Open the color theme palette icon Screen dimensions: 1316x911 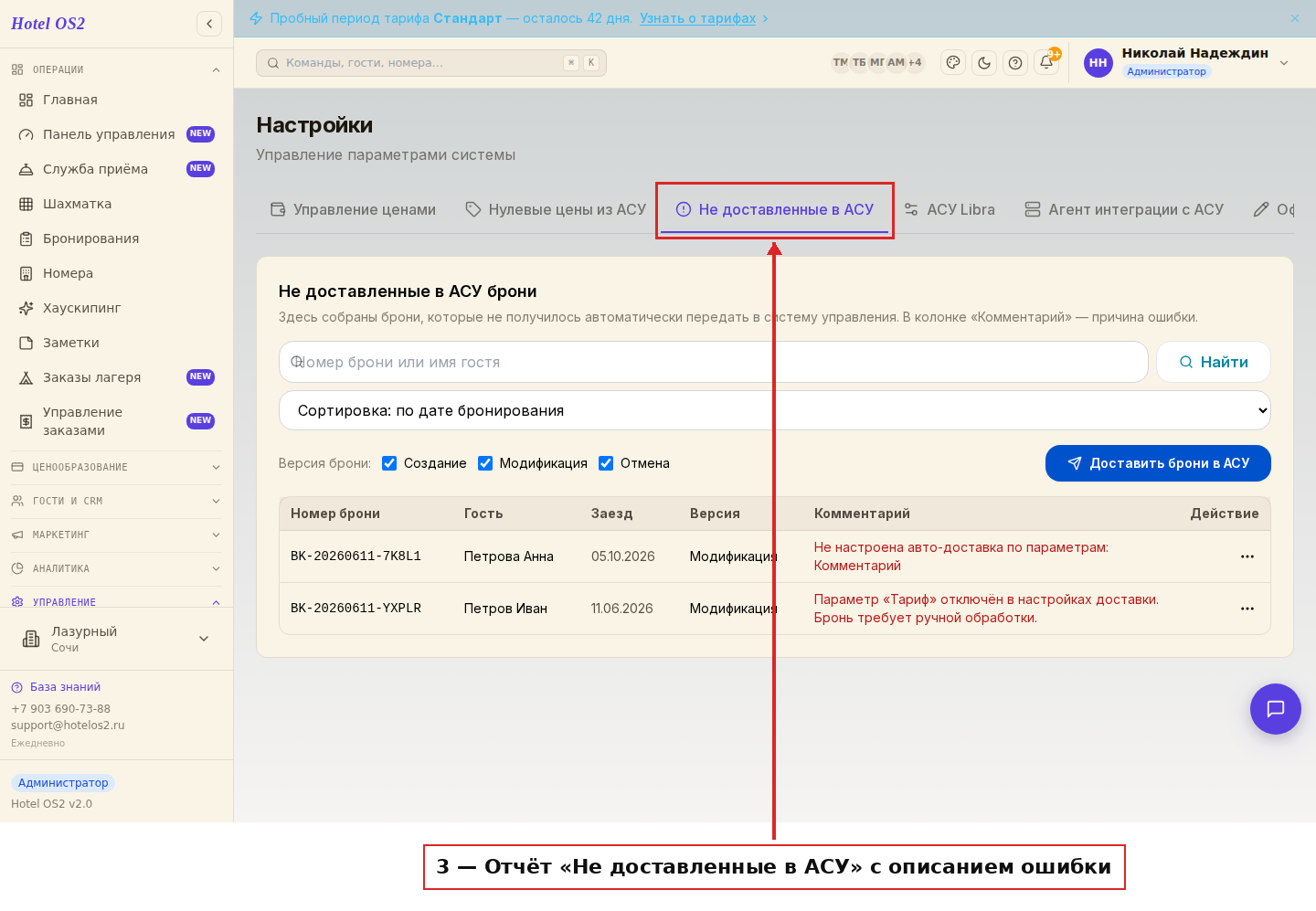(953, 63)
